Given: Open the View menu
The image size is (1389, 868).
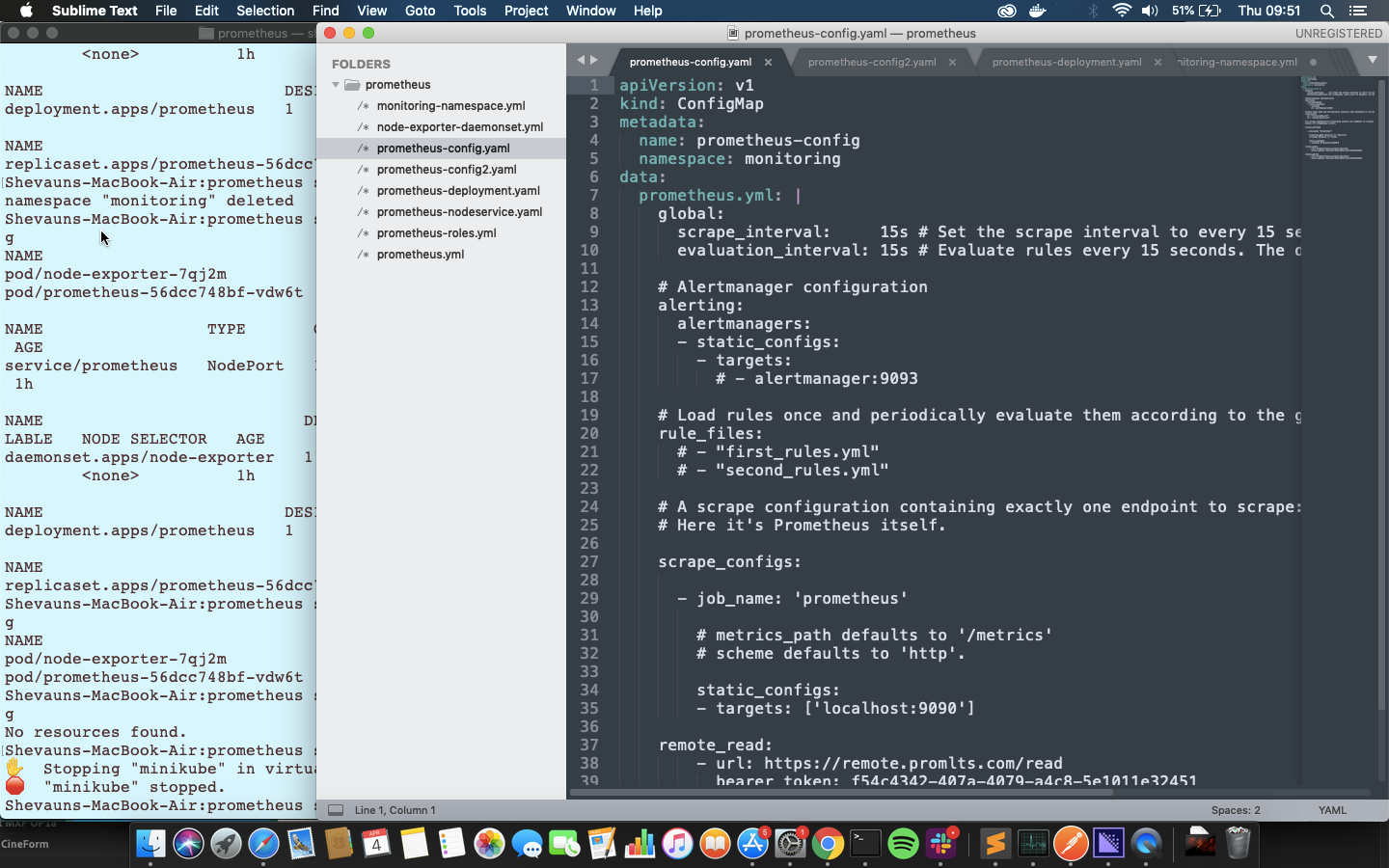Looking at the screenshot, I should point(371,11).
